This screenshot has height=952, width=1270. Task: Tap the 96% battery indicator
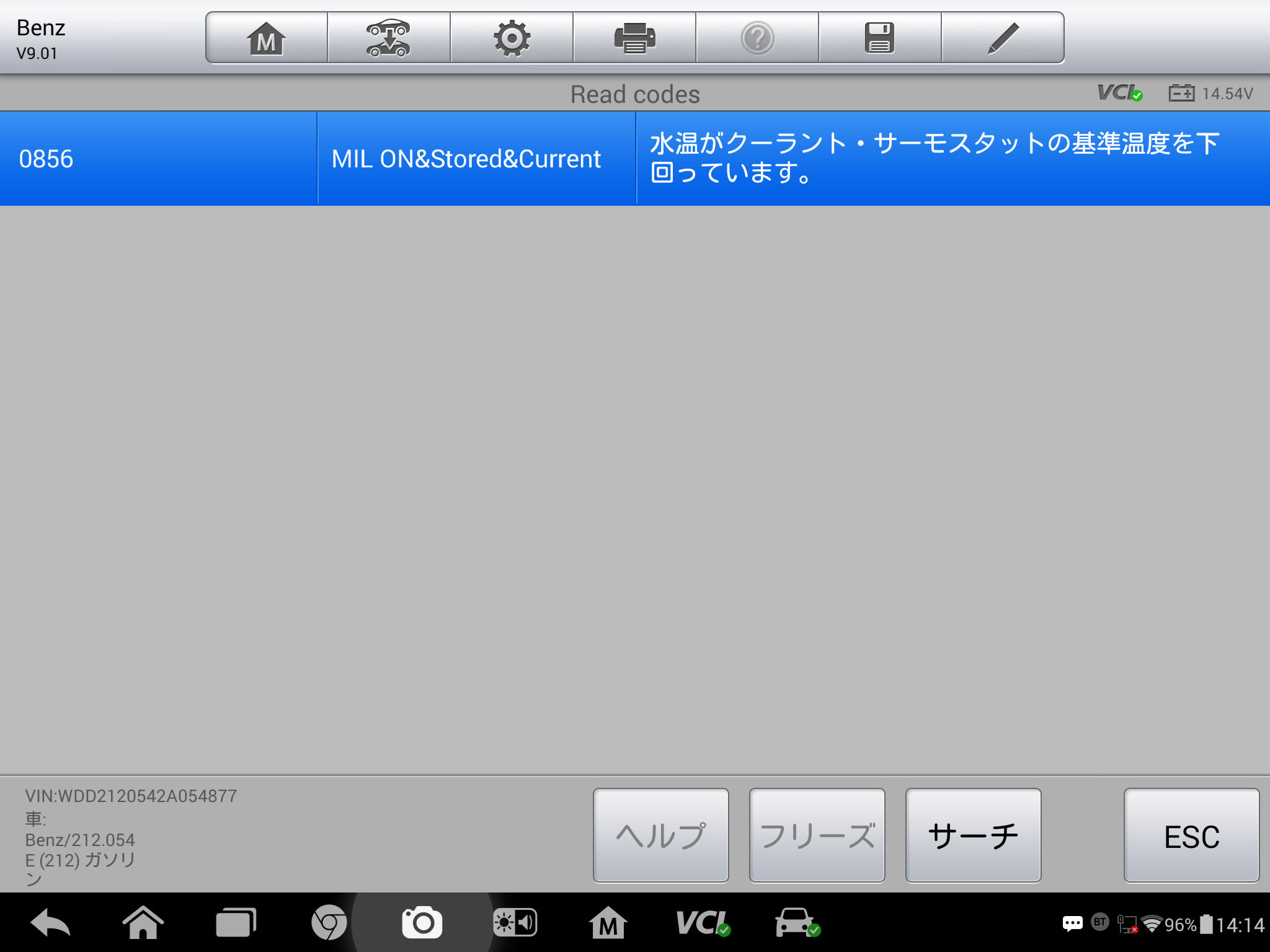click(1189, 925)
